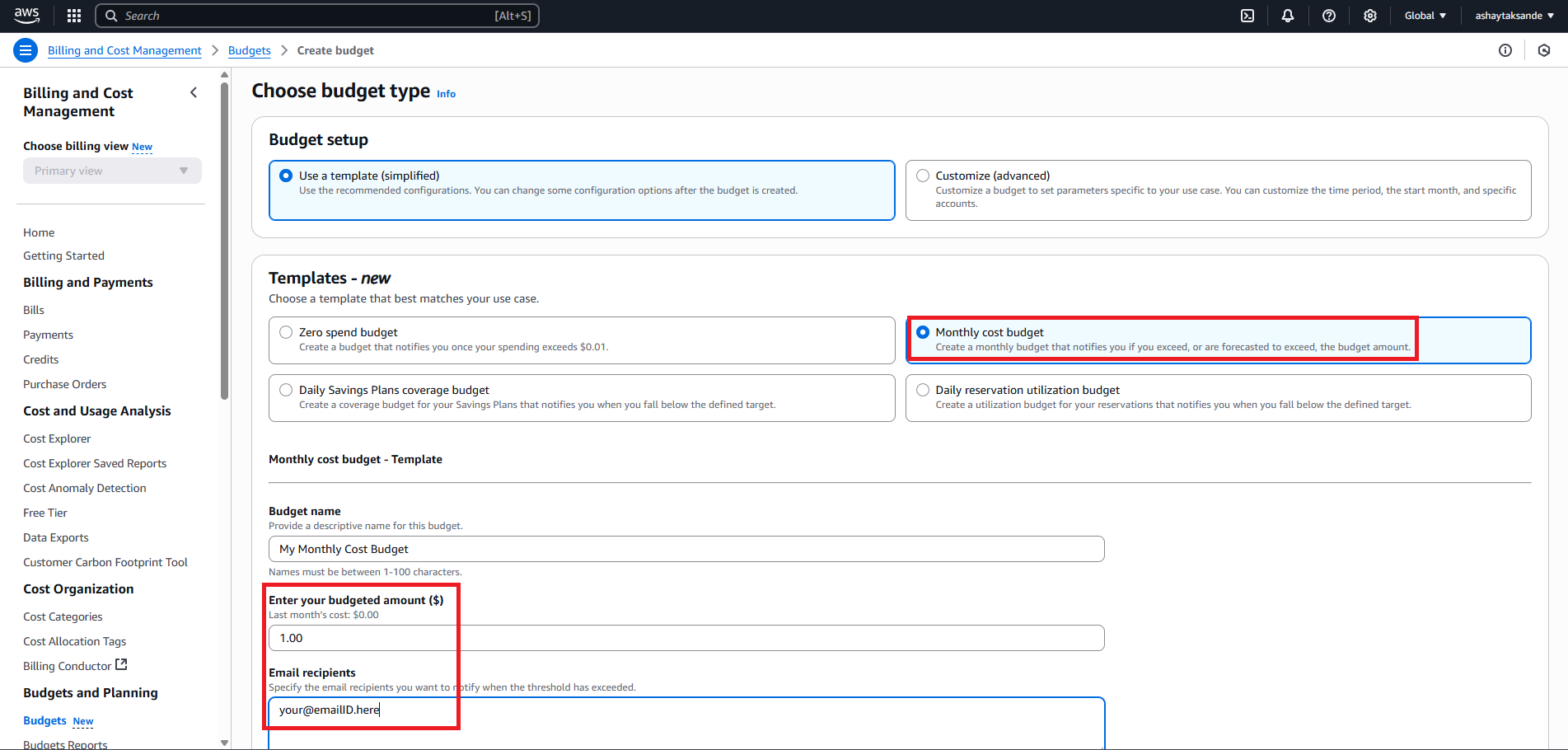Click sidebar scrollbar down arrow
This screenshot has width=1568, height=750.
(x=224, y=743)
